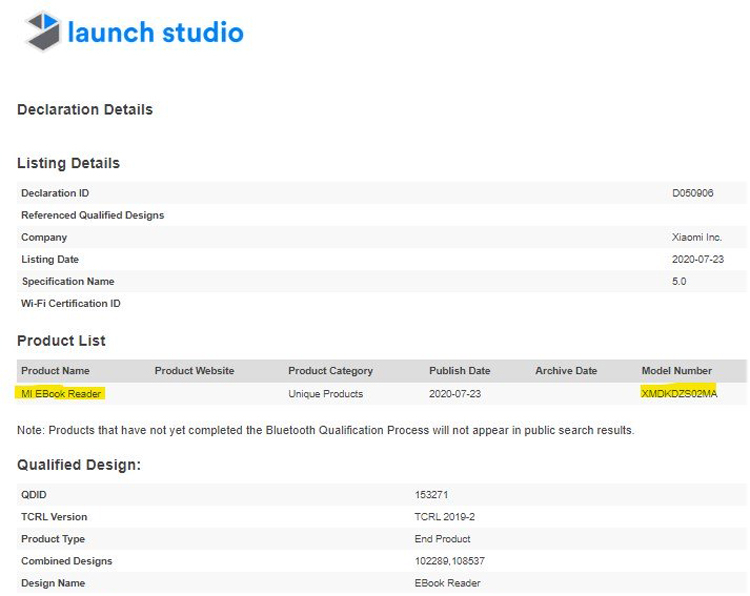The image size is (750, 596).
Task: Select the combined designs value 102289,108537
Action: (450, 561)
